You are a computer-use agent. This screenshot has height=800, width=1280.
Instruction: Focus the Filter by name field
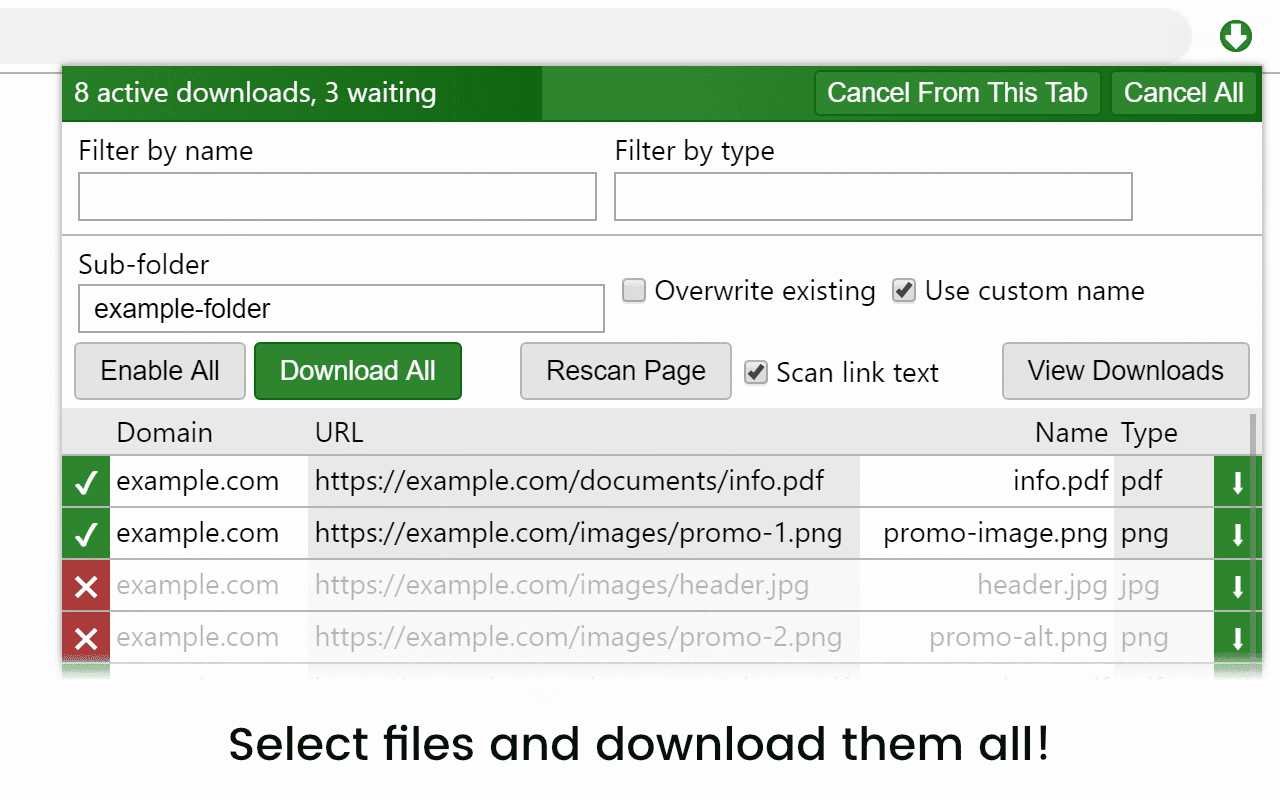(x=337, y=197)
